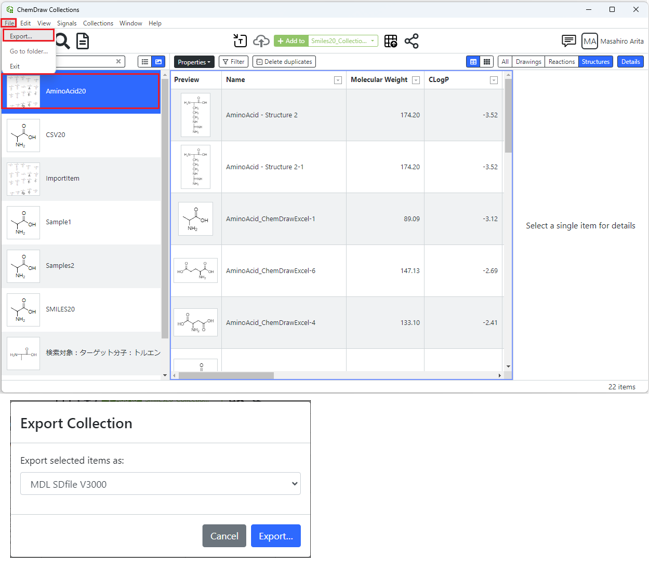
Task: Click the cloud upload icon
Action: click(x=261, y=41)
